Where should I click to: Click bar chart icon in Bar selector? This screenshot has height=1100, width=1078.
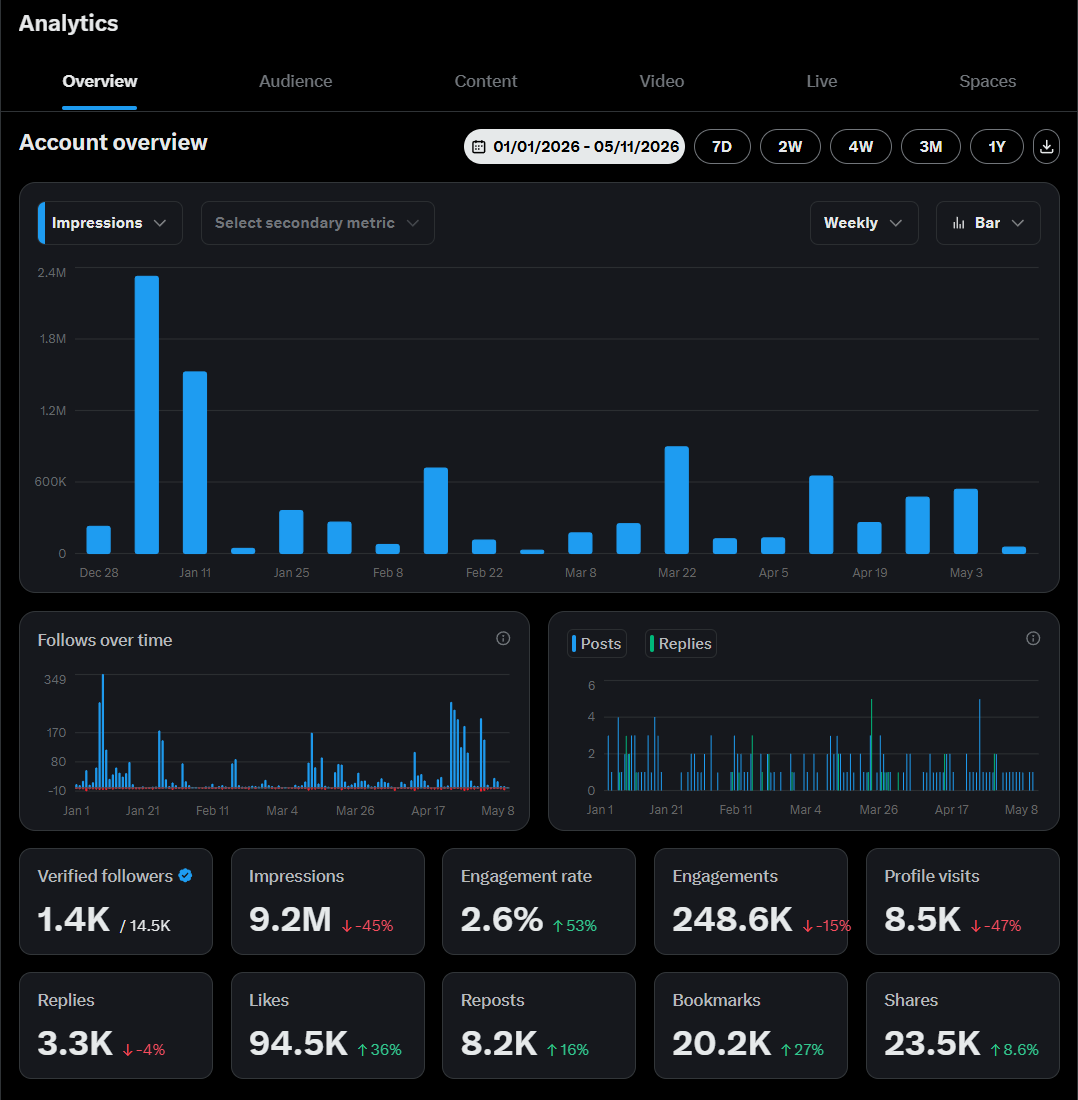(x=958, y=223)
